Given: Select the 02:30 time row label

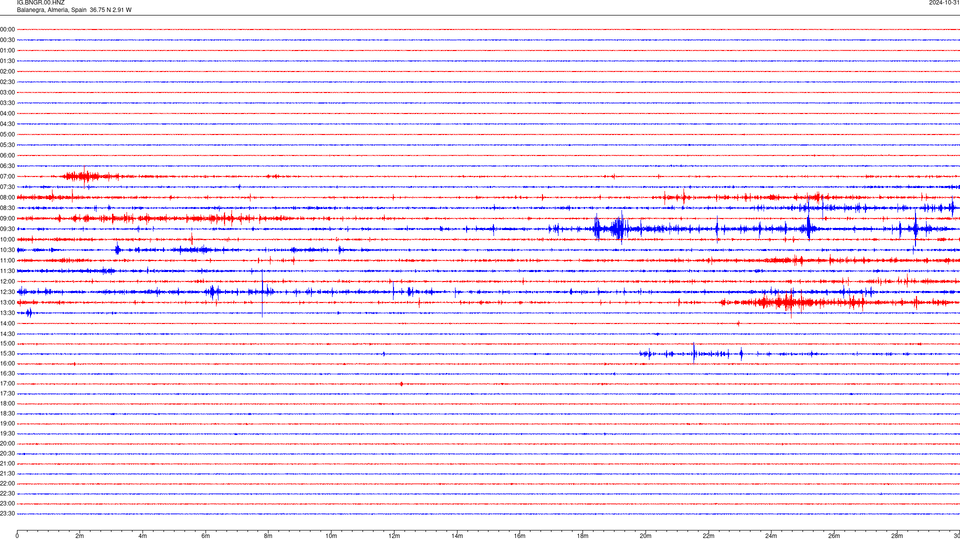Looking at the screenshot, I should click(7, 82).
